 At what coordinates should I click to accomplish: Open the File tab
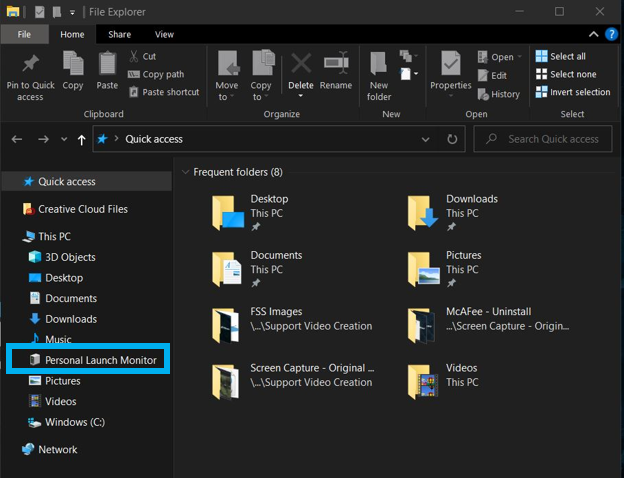pos(24,34)
